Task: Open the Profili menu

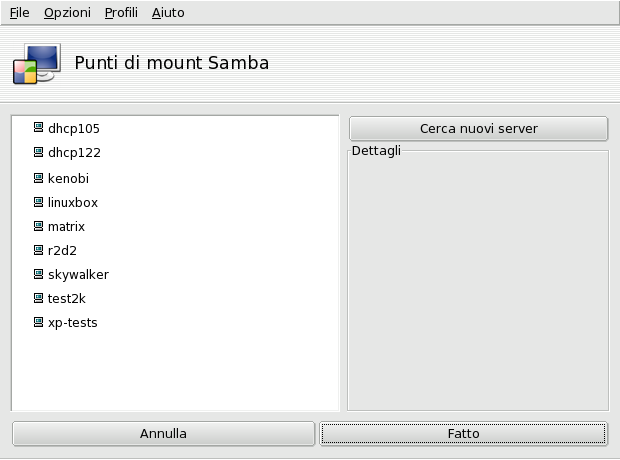Action: tap(121, 13)
